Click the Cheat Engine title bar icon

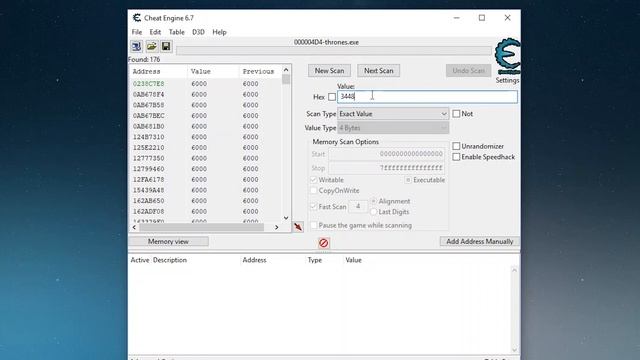(x=137, y=18)
